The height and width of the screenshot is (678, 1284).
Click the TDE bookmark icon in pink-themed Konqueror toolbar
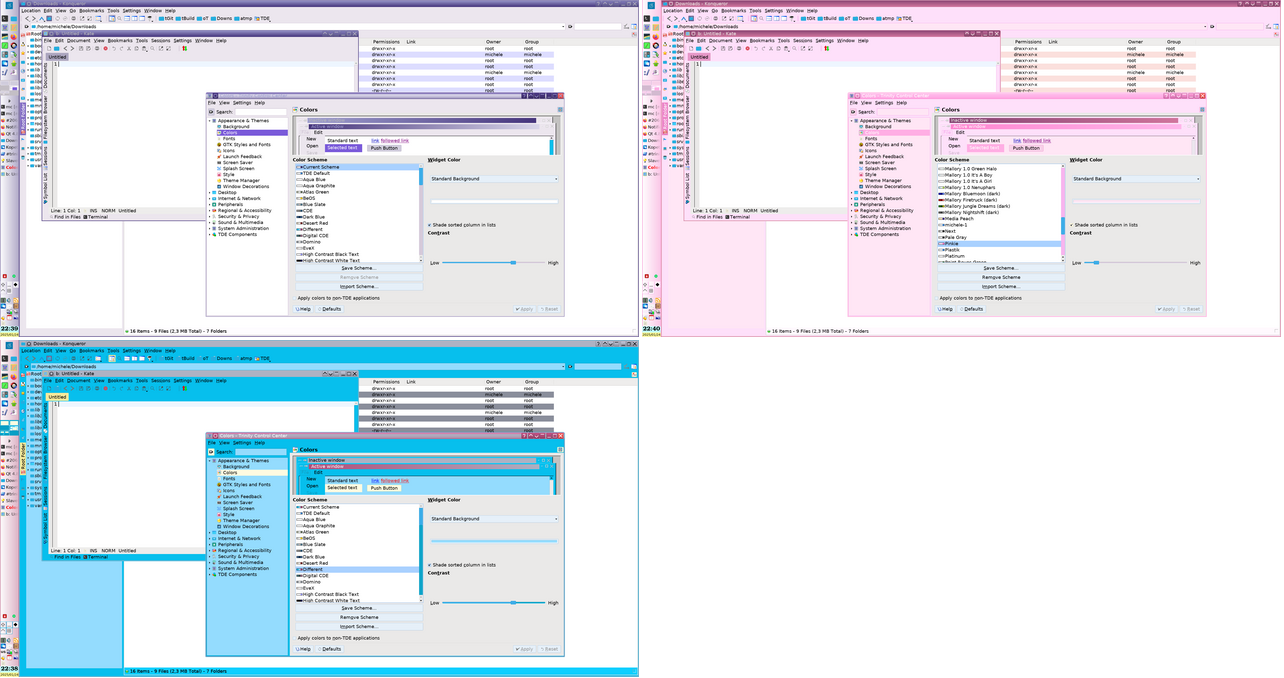click(898, 18)
